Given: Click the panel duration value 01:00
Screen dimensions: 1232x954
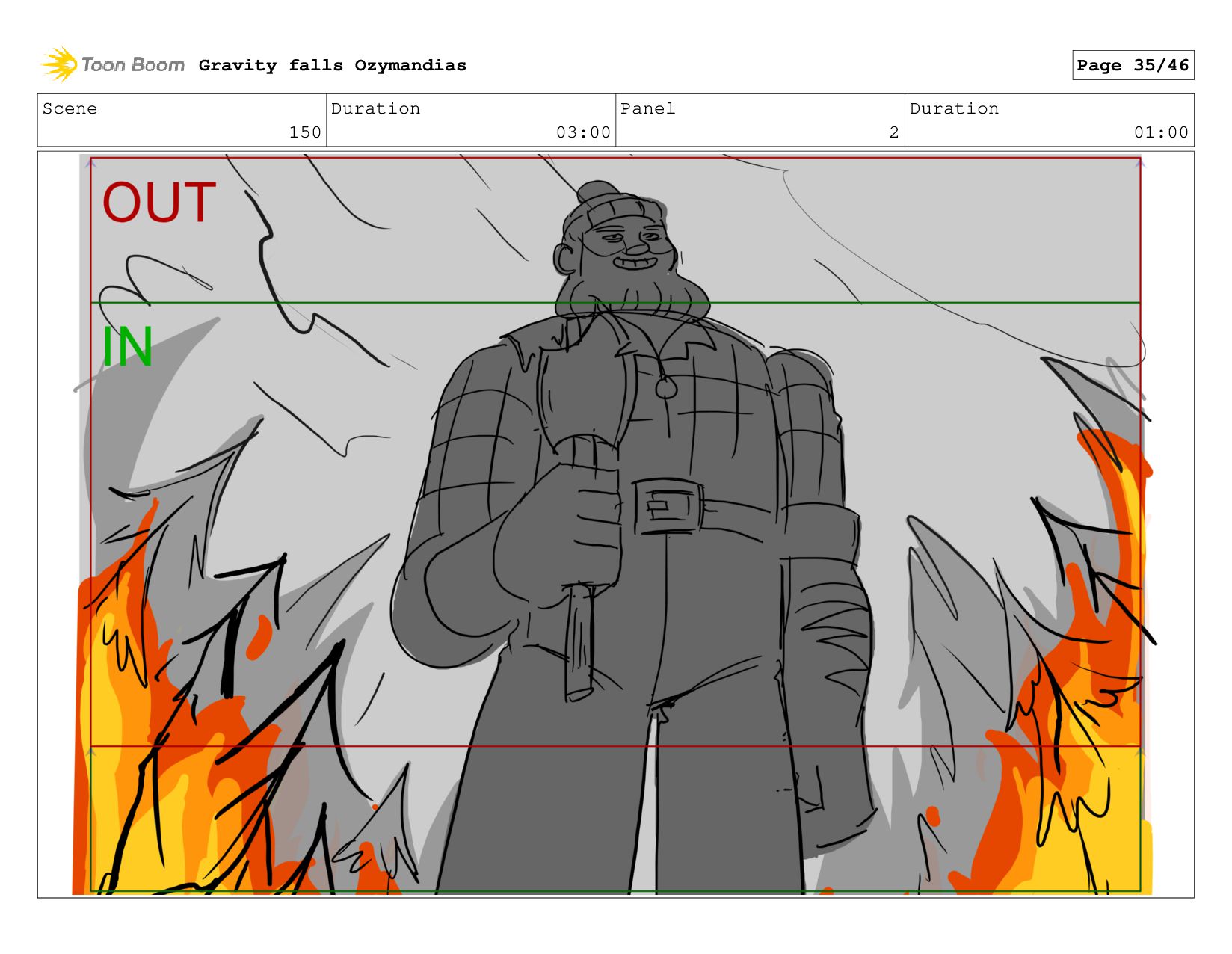Looking at the screenshot, I should click(x=1161, y=132).
